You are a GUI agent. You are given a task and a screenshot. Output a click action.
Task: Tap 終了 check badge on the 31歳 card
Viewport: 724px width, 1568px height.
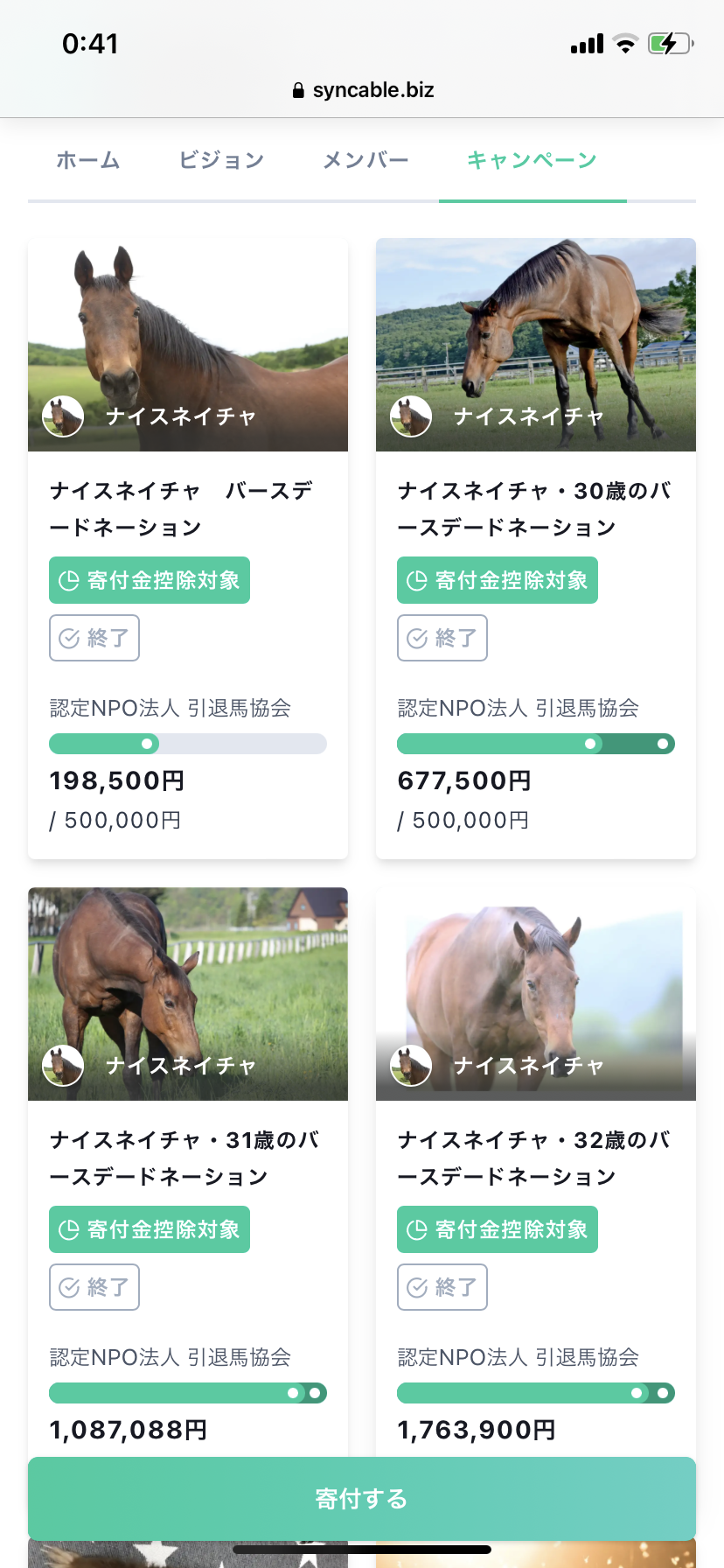pos(94,1287)
